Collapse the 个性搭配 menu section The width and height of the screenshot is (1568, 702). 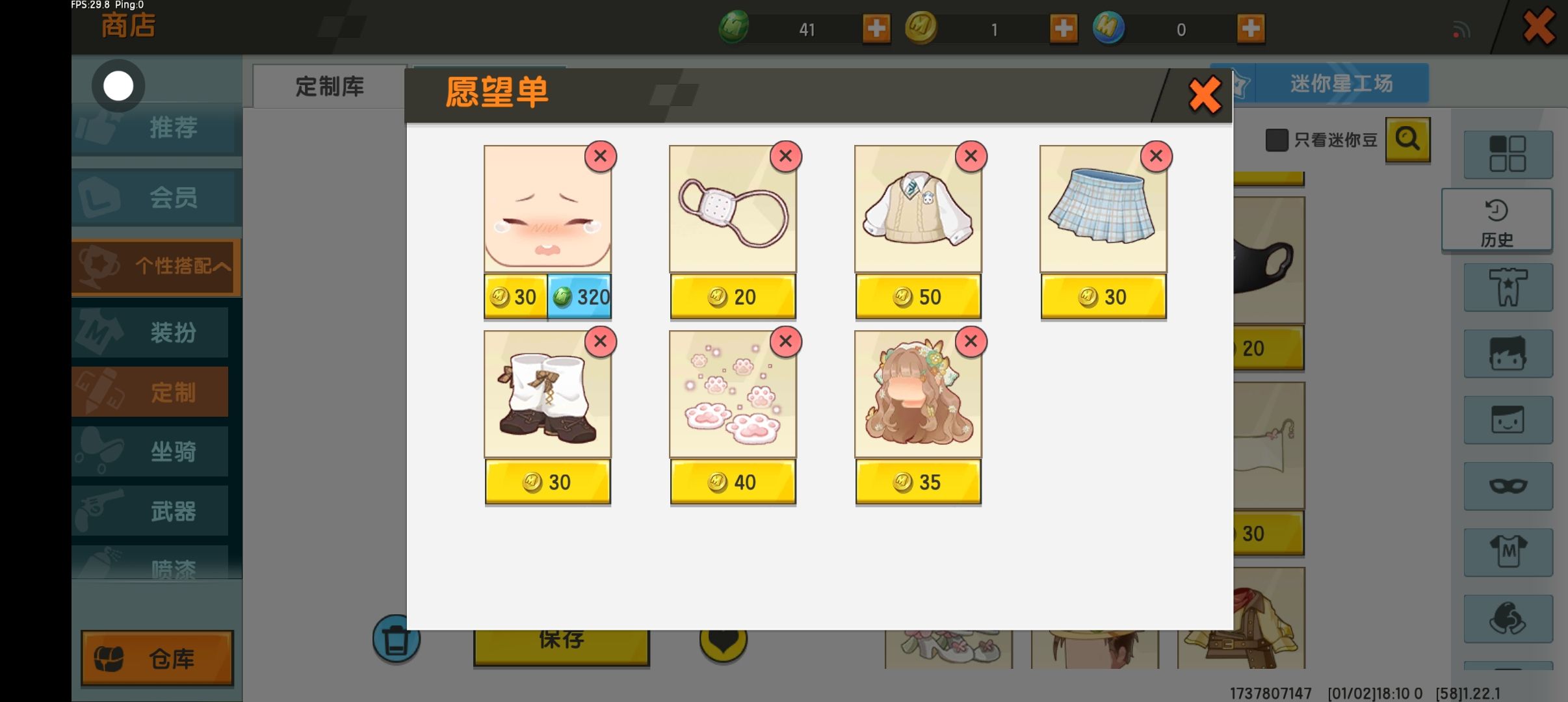156,266
